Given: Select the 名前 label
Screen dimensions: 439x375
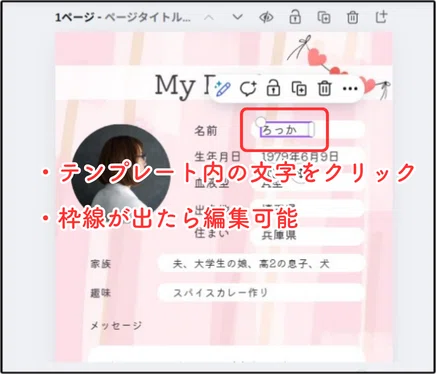Looking at the screenshot, I should (206, 131).
